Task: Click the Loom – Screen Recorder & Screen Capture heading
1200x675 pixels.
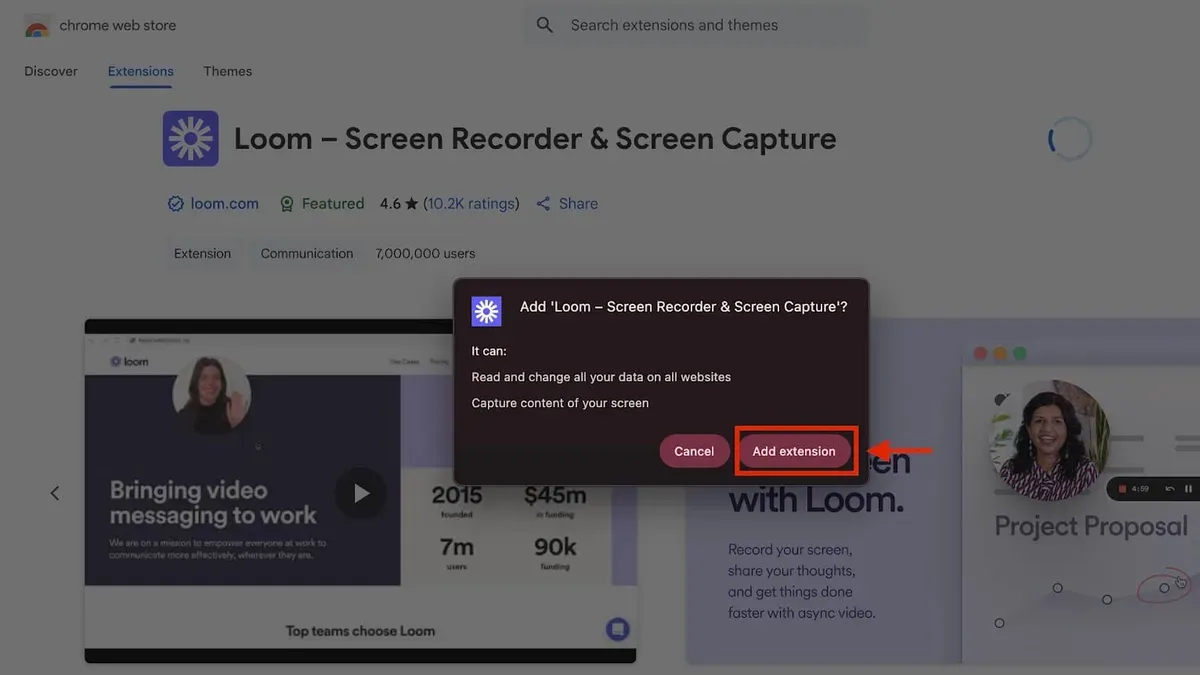Action: 535,138
